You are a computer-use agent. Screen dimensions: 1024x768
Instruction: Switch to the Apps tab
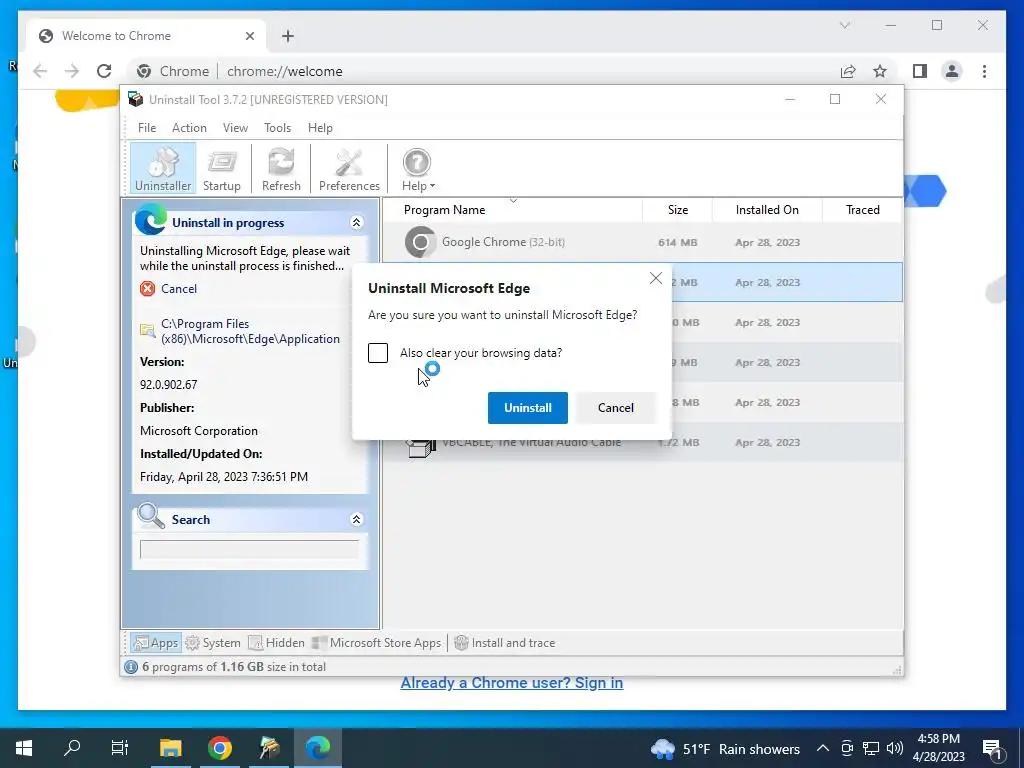click(x=156, y=643)
